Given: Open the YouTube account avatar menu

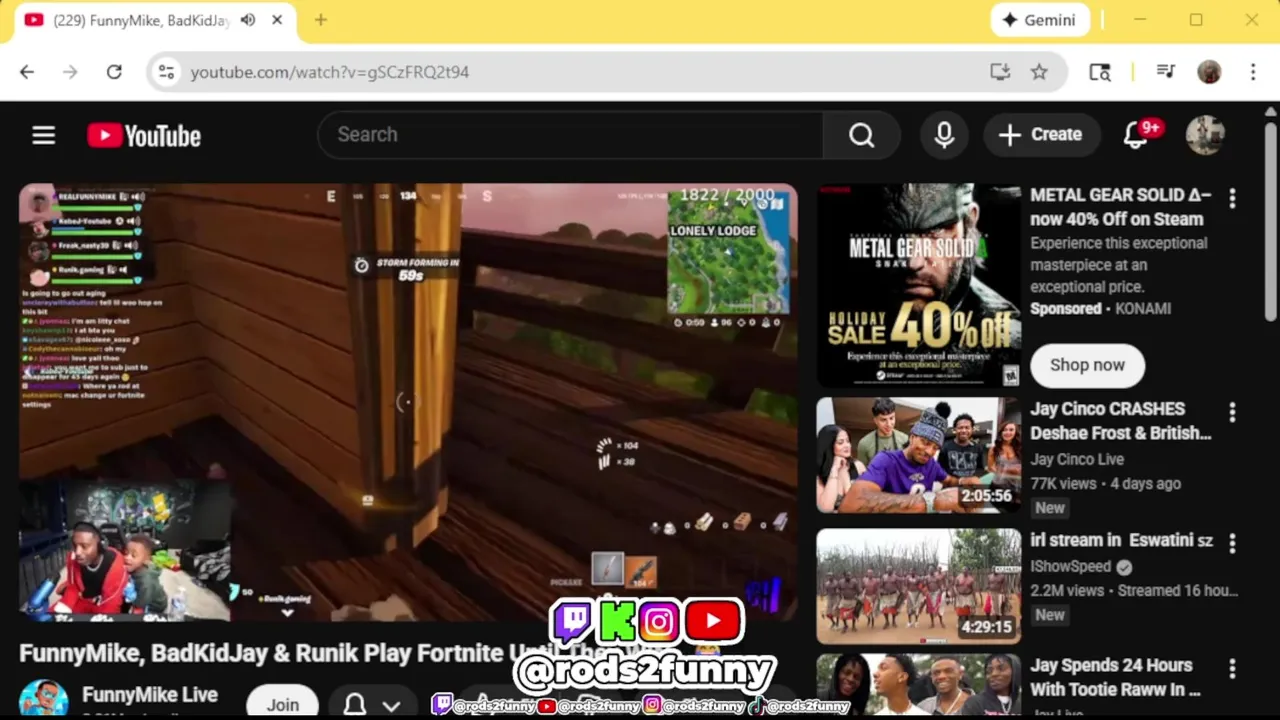Looking at the screenshot, I should pos(1205,135).
